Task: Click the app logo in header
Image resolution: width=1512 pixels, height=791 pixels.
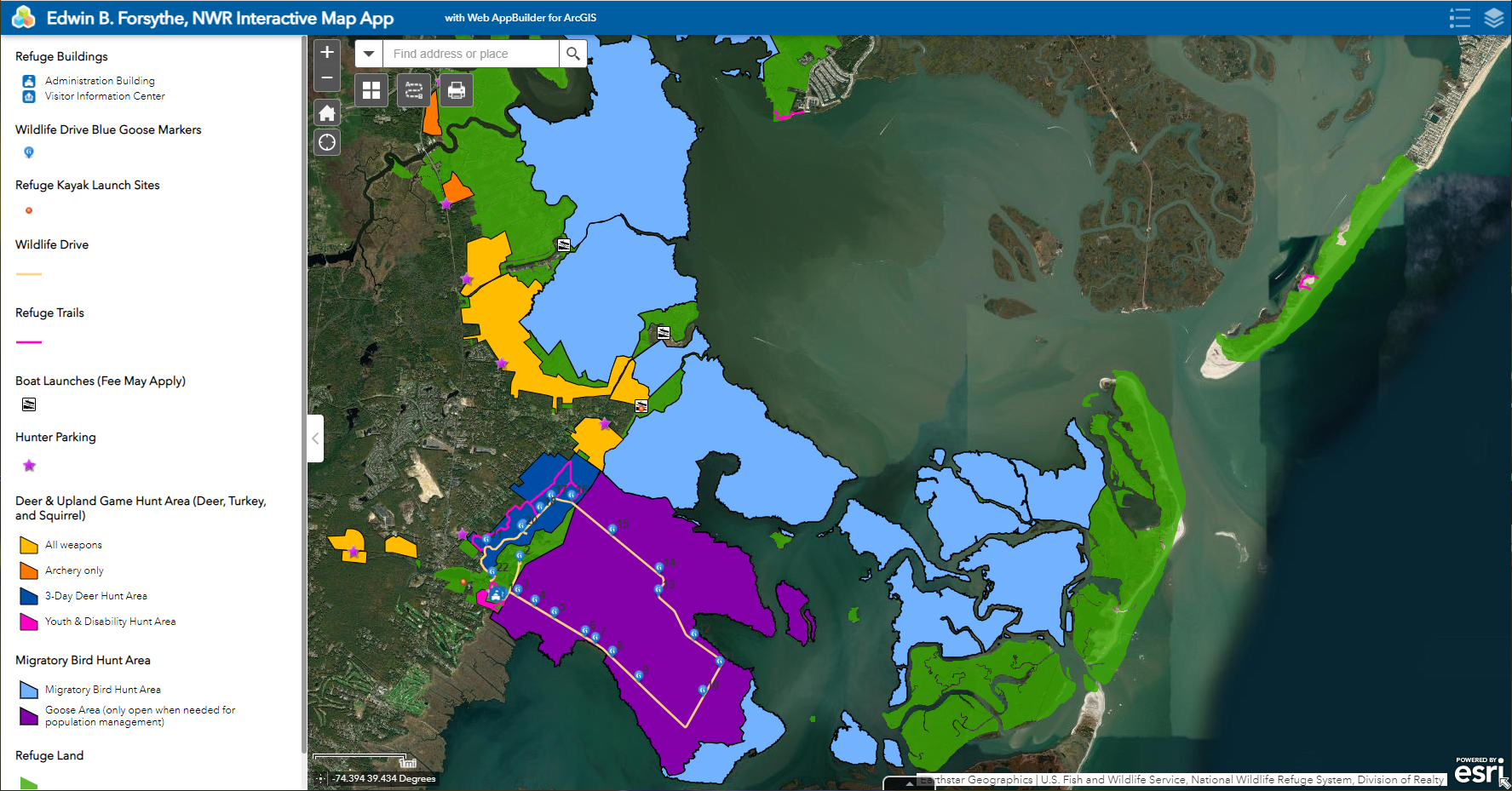Action: click(23, 18)
